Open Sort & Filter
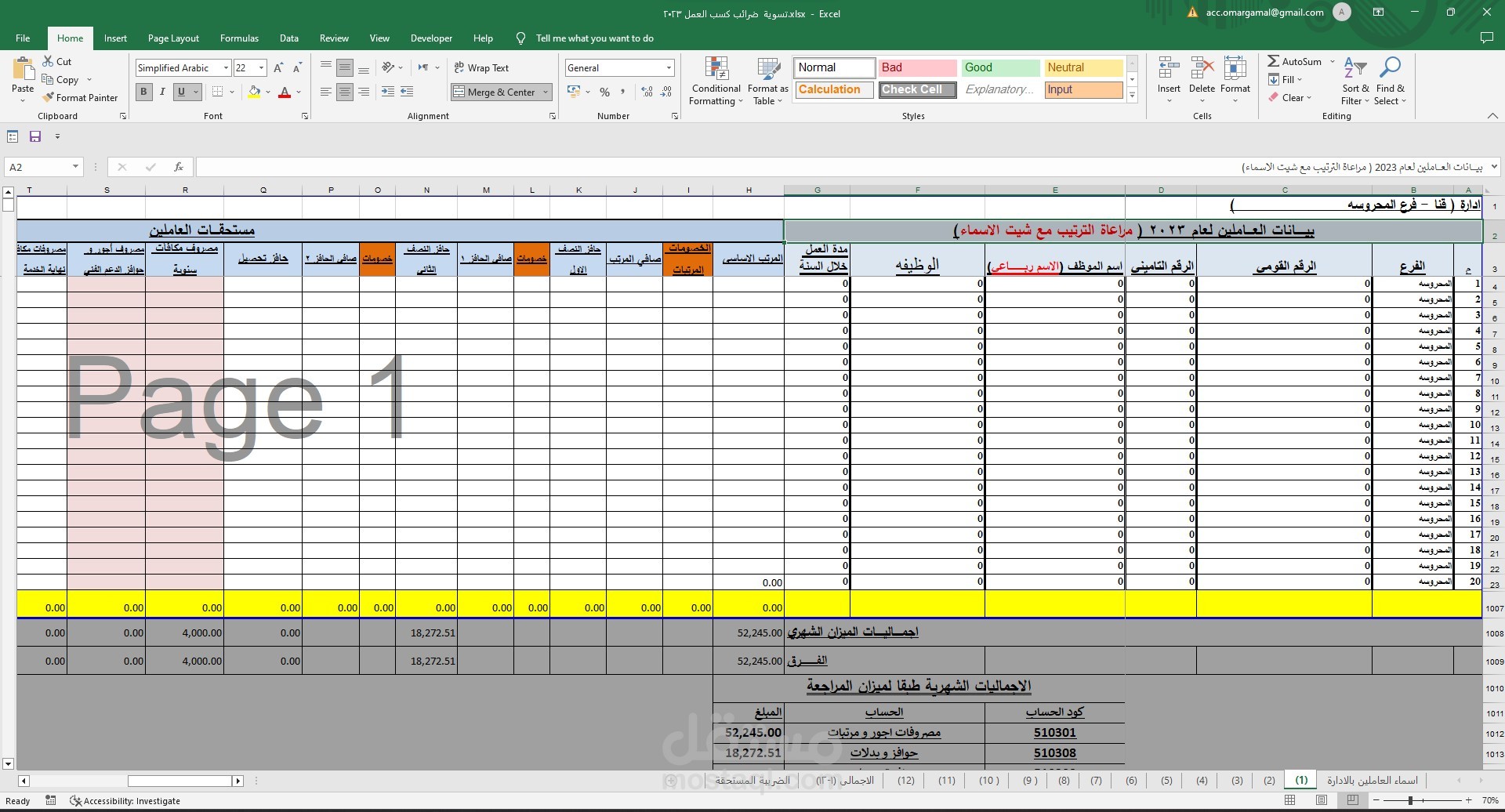Screen dimensions: 1505x812 (1355, 81)
